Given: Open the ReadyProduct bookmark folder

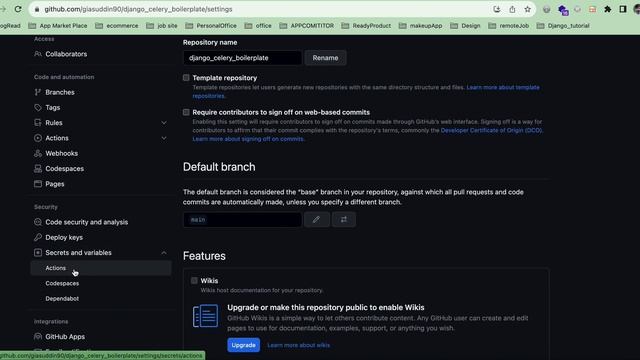Looking at the screenshot, I should (x=366, y=25).
